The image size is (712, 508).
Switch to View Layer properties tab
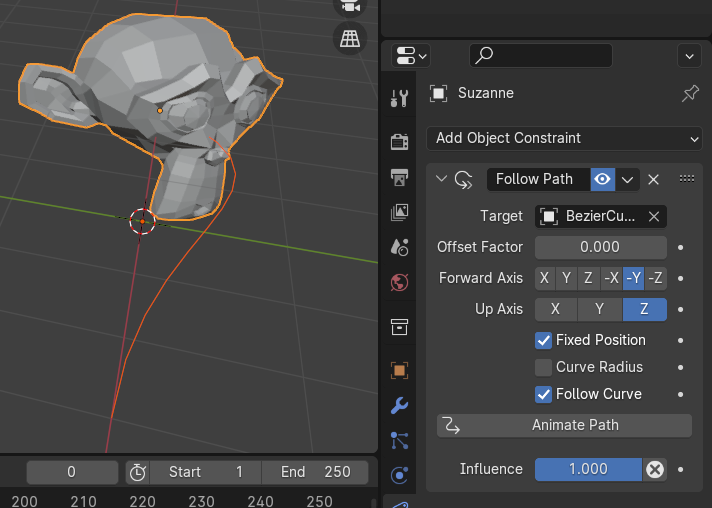[x=399, y=212]
